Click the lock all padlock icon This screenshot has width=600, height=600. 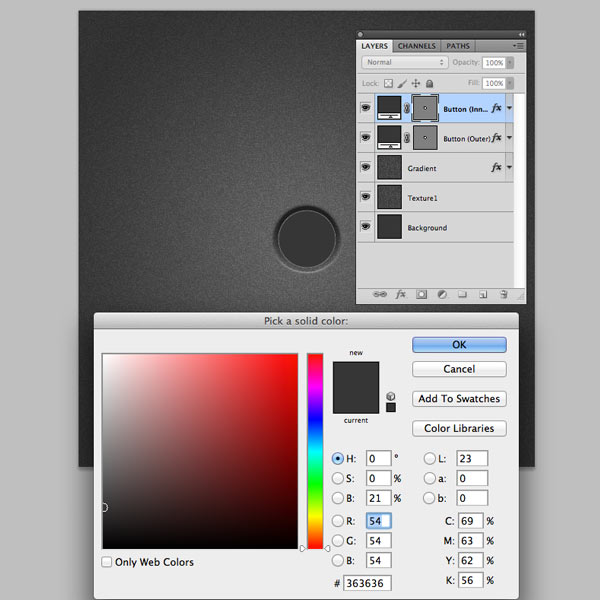429,83
